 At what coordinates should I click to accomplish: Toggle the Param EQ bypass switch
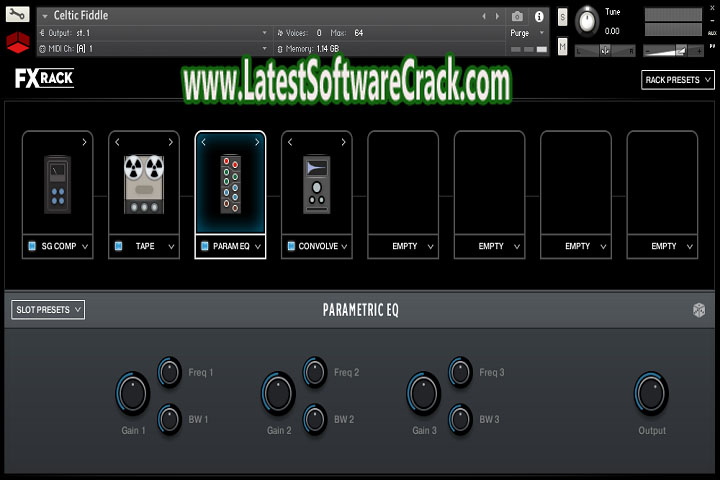click(205, 246)
